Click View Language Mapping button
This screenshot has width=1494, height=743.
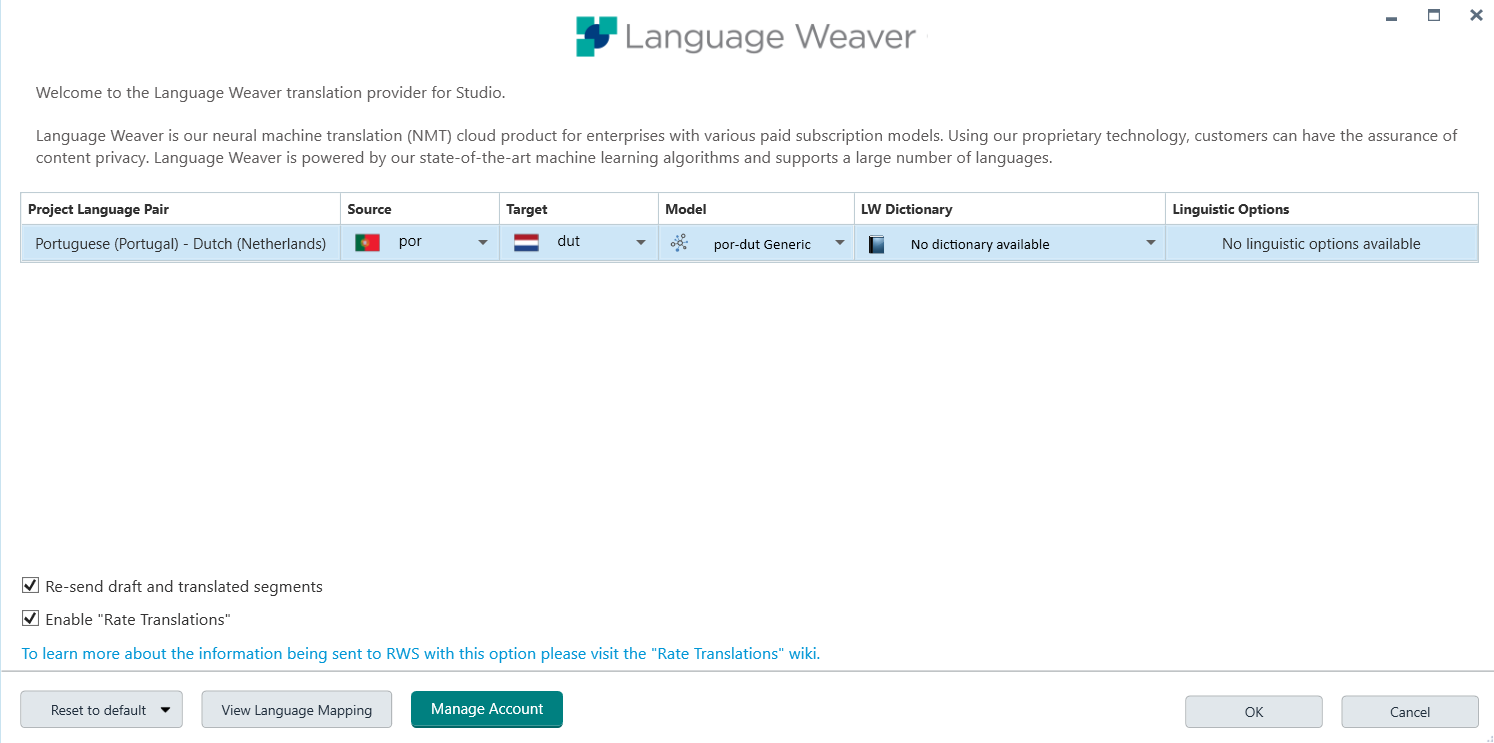pyautogui.click(x=296, y=710)
